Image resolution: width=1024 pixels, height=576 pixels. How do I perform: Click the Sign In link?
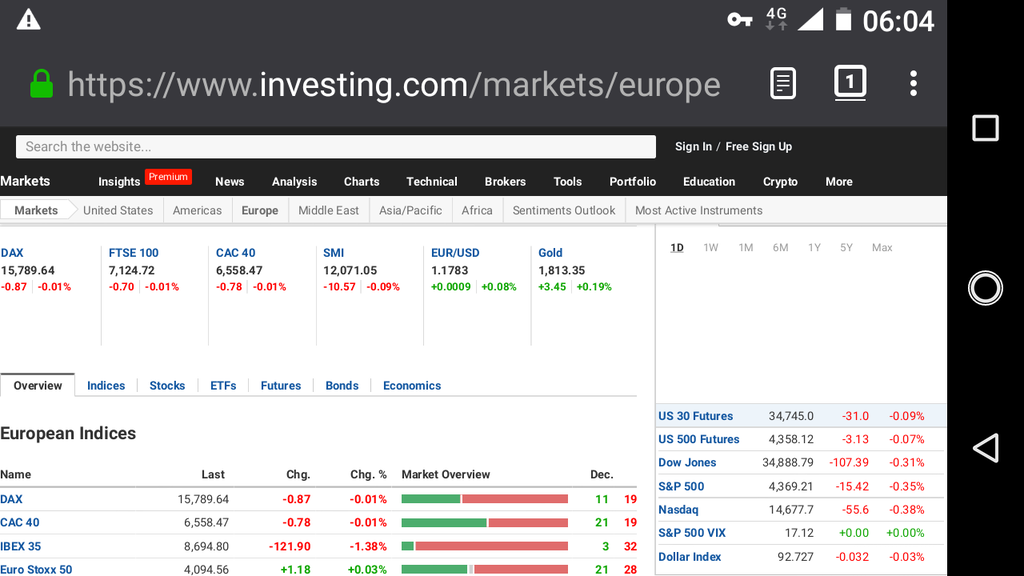tap(693, 146)
